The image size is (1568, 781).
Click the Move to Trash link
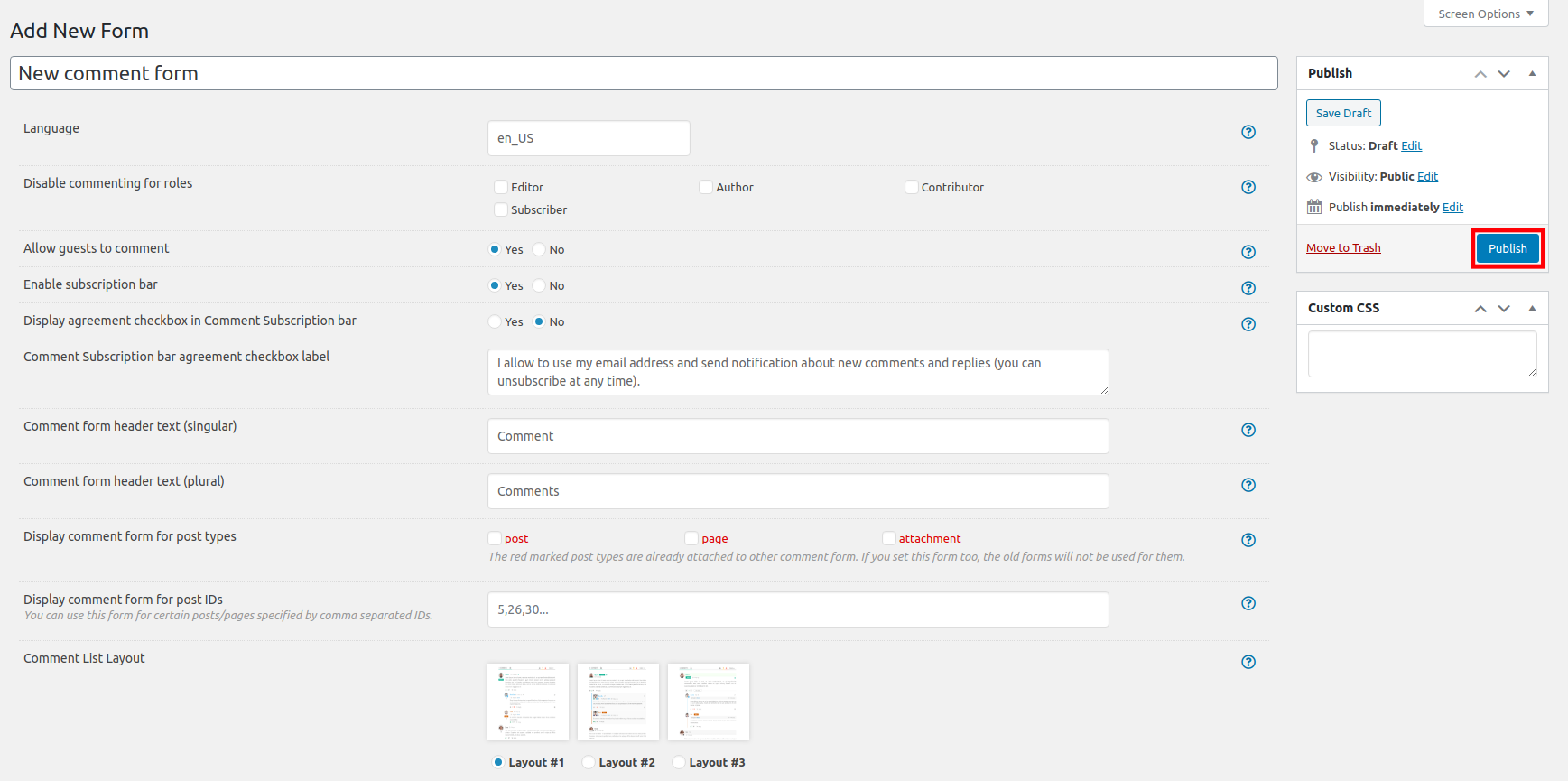[x=1343, y=248]
